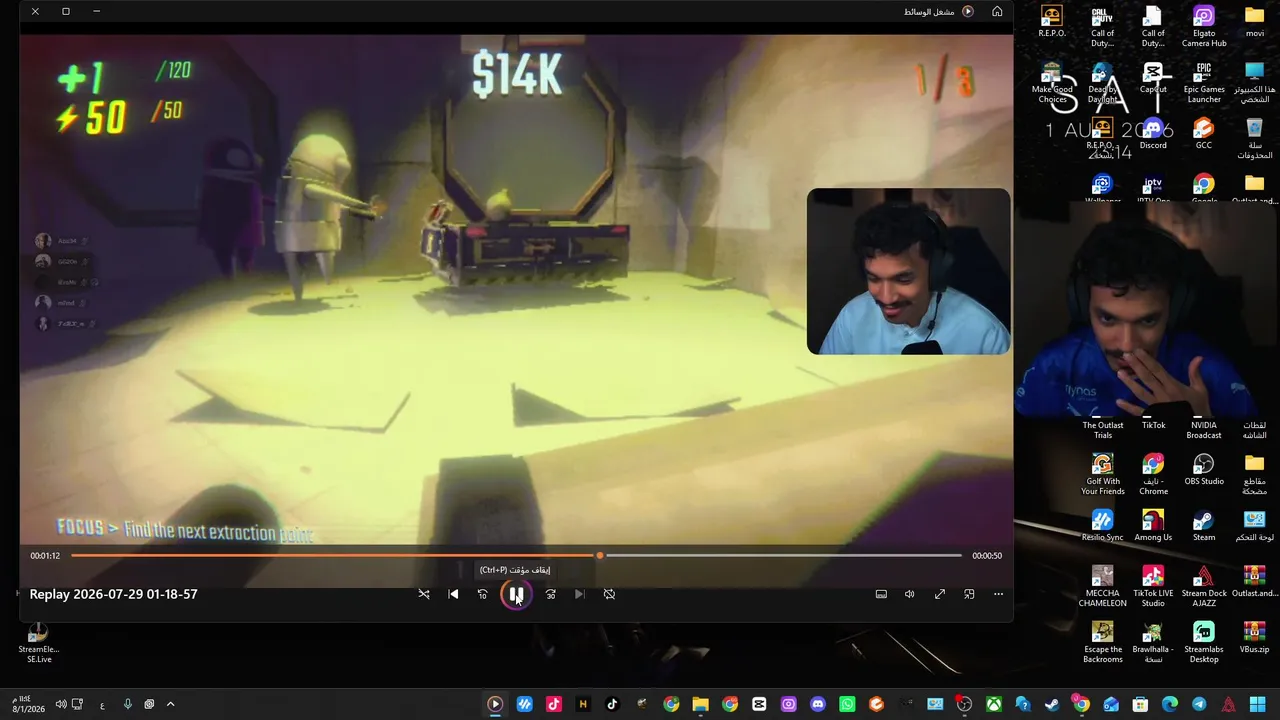Go to the previous track
The image size is (1280, 720).
[x=453, y=594]
